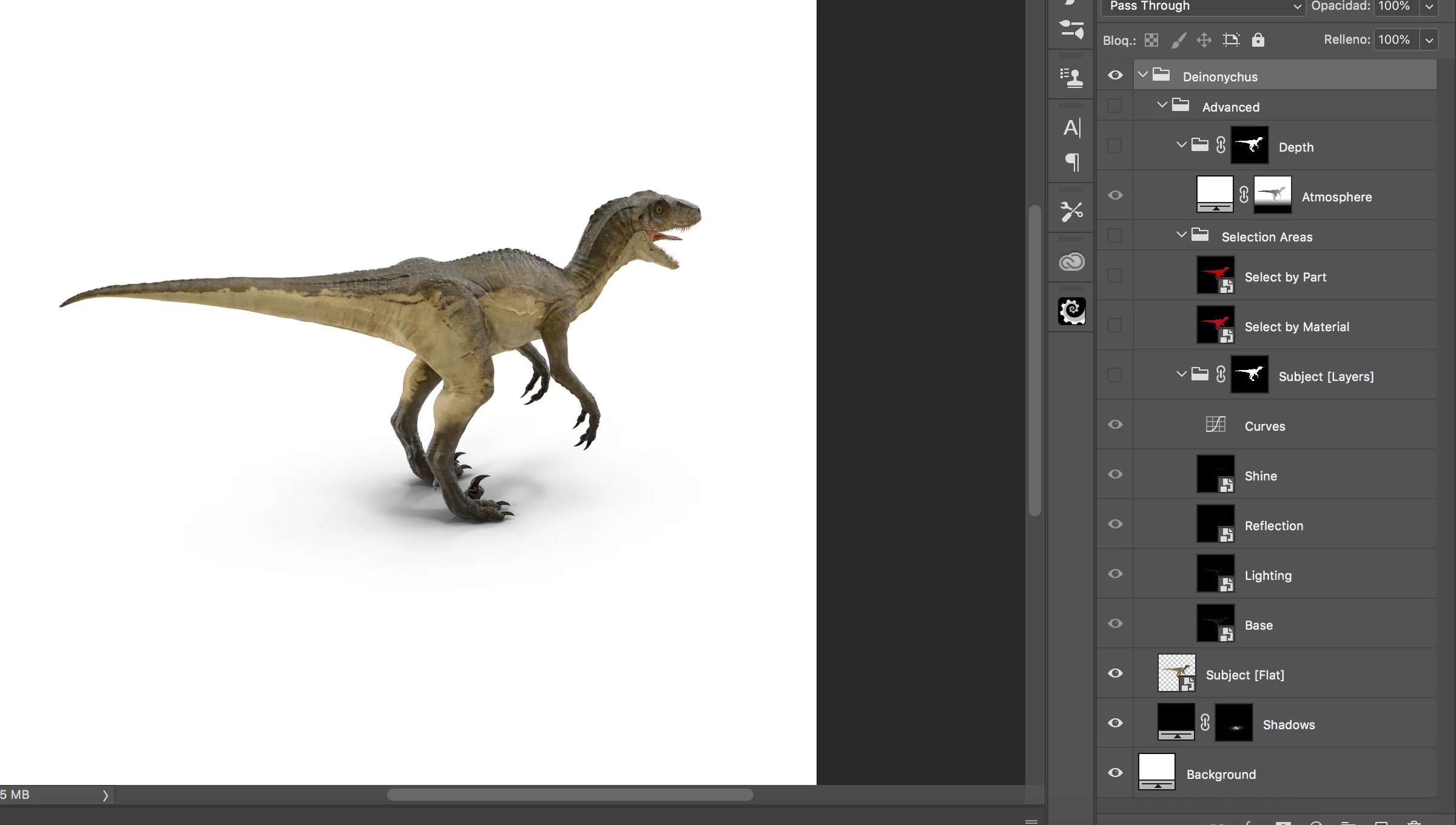Open the Character panel icon
1456x825 pixels.
1071,127
